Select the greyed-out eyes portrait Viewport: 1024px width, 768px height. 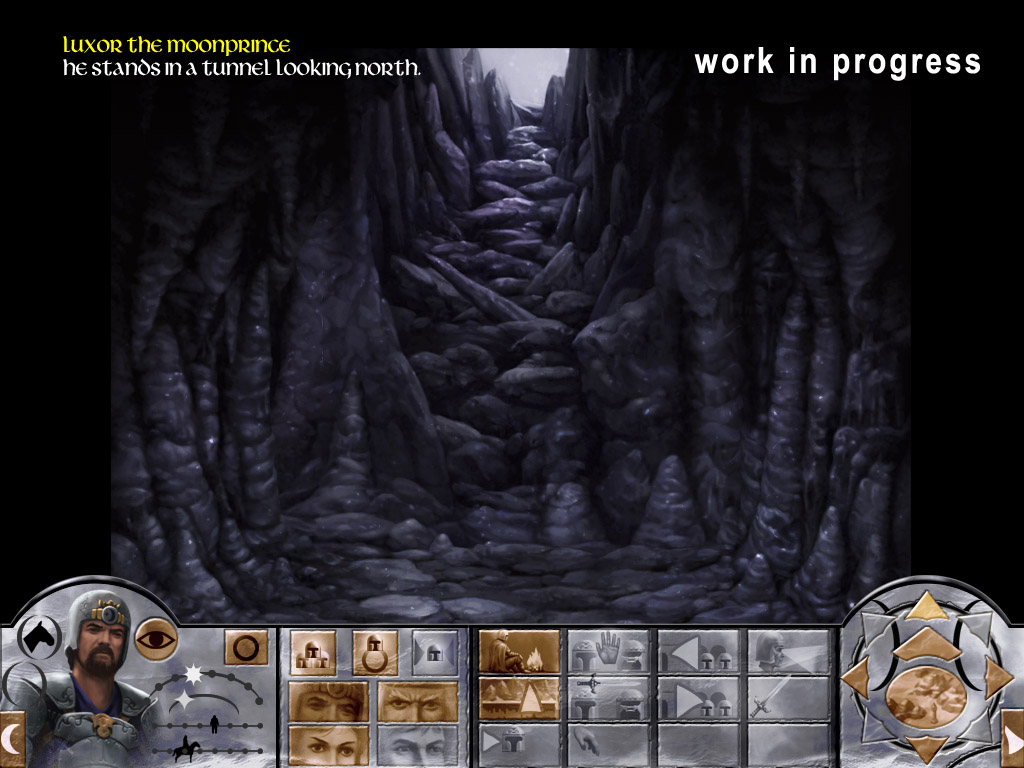click(417, 746)
